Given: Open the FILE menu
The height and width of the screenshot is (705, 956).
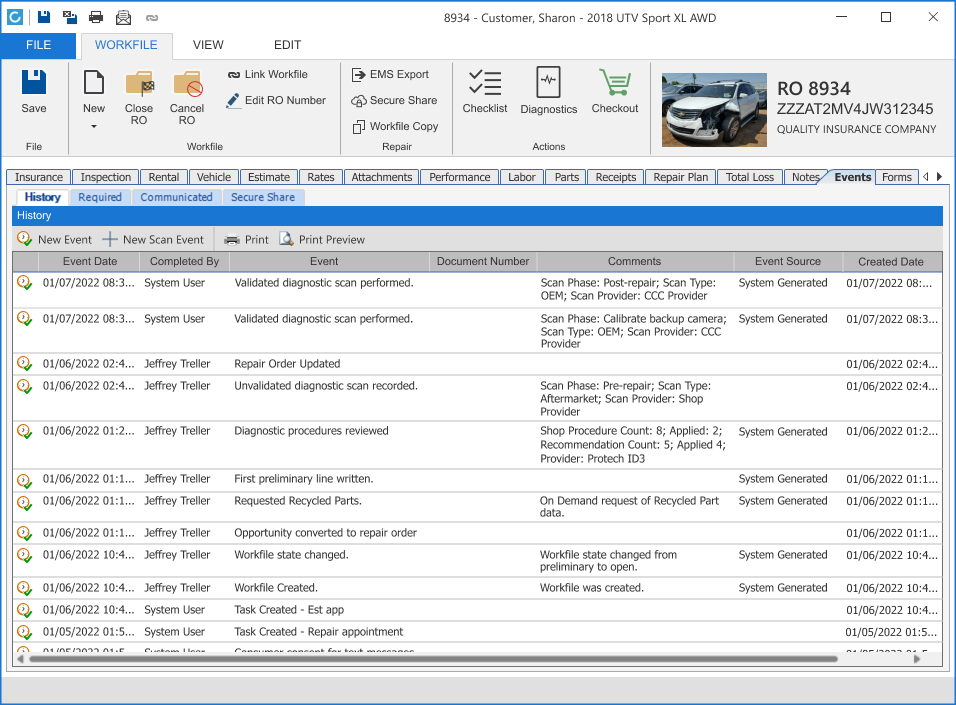Looking at the screenshot, I should tap(38, 45).
